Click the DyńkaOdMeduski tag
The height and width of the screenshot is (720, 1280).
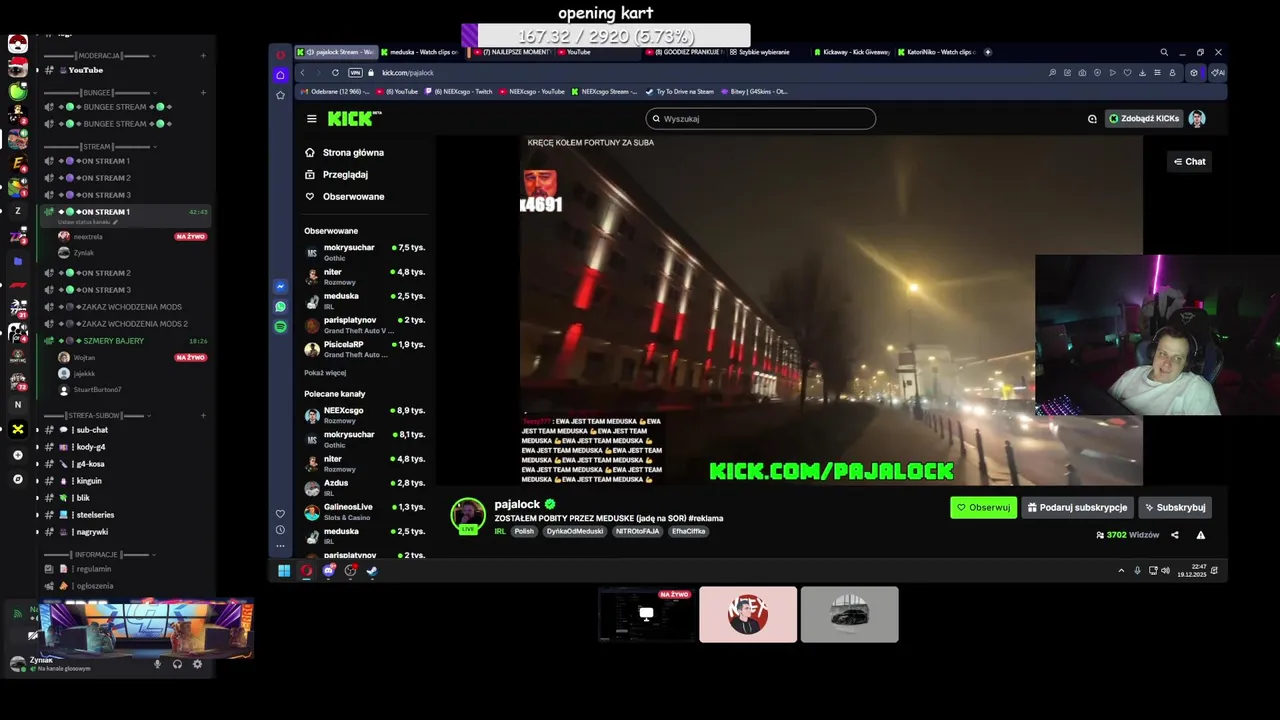(575, 531)
